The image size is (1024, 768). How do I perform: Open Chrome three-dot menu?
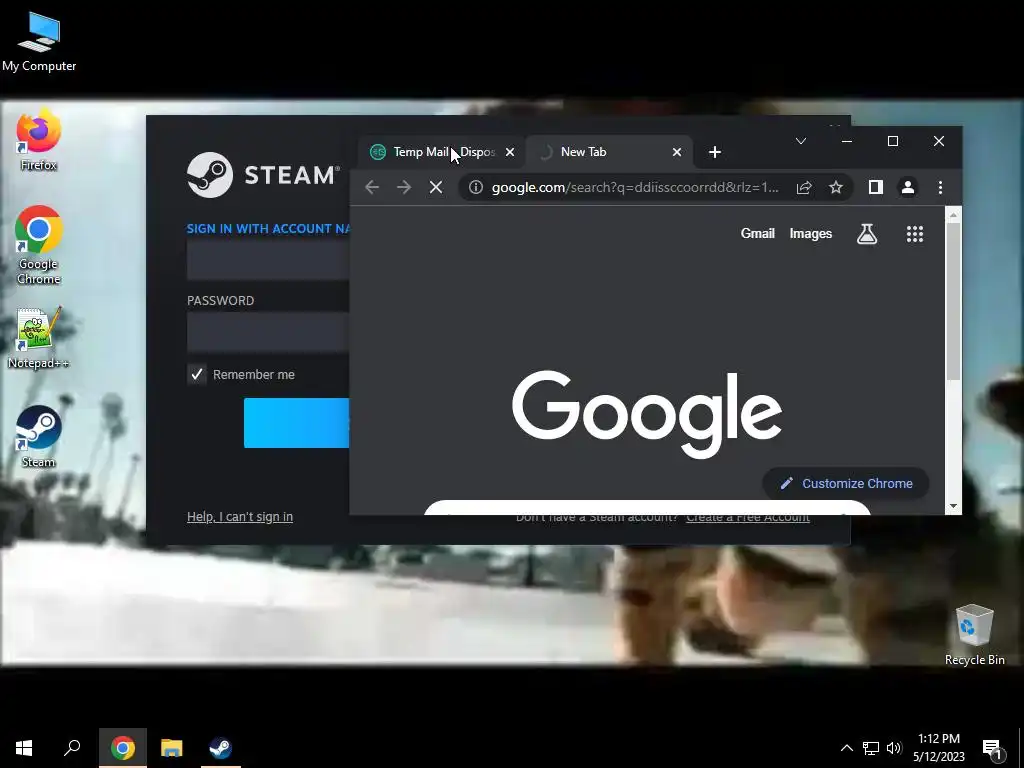point(940,187)
